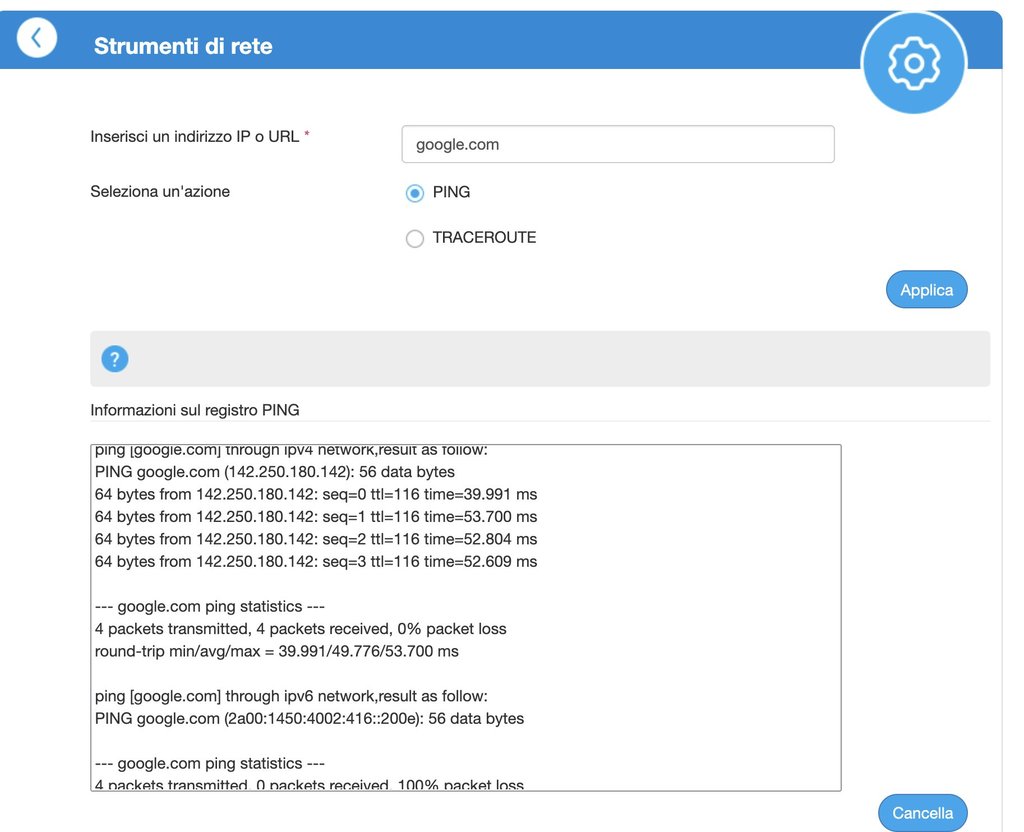Click the 'Seleziona un'azione' label
Image resolution: width=1024 pixels, height=832 pixels.
coord(160,191)
